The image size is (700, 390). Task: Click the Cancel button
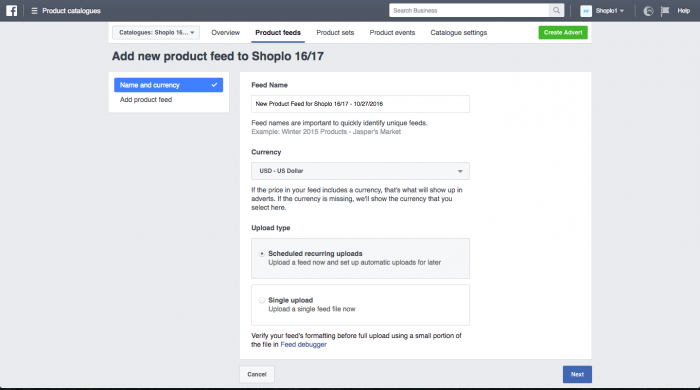pyautogui.click(x=257, y=374)
